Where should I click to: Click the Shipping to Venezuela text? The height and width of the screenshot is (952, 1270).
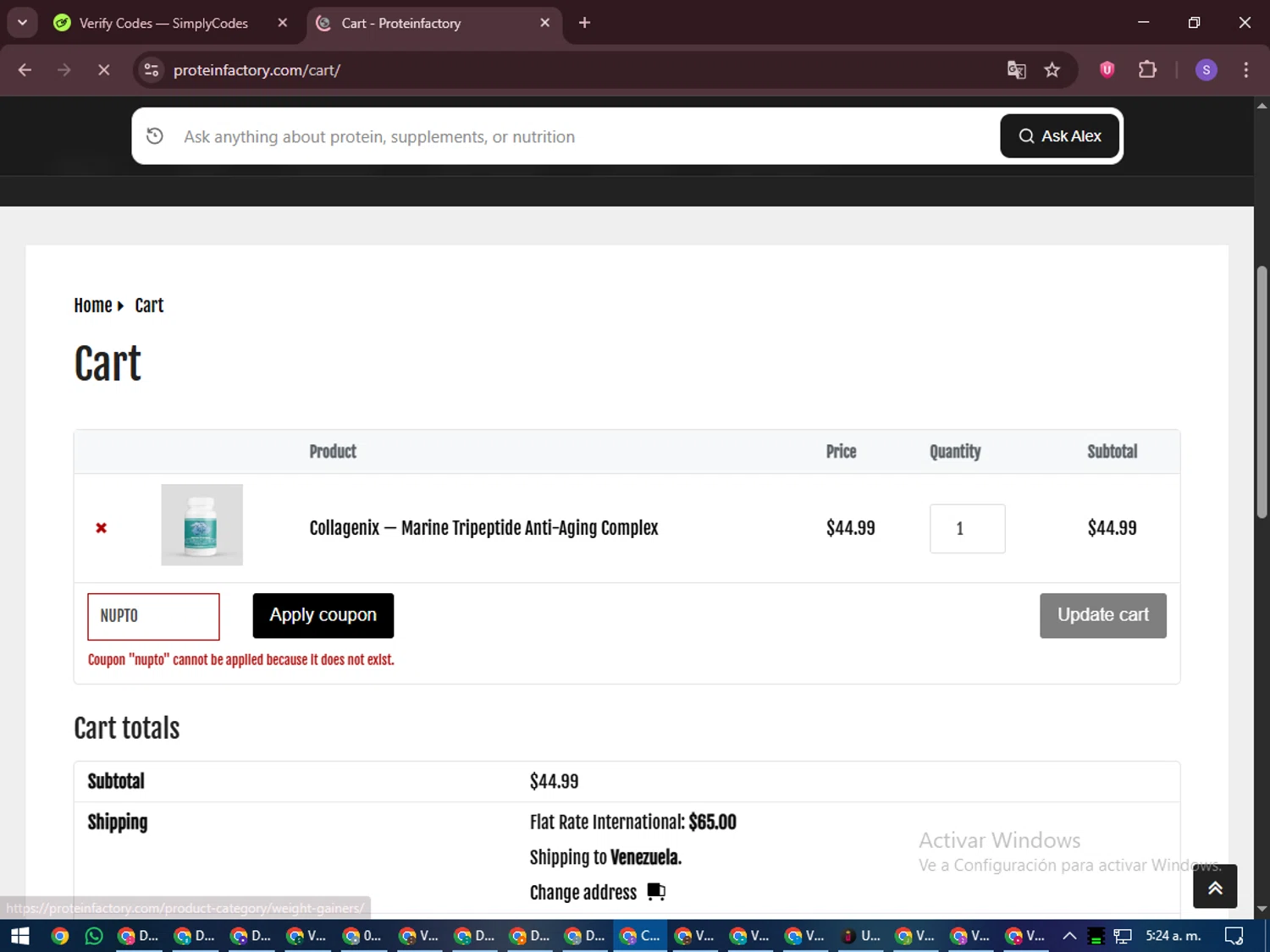coord(605,858)
